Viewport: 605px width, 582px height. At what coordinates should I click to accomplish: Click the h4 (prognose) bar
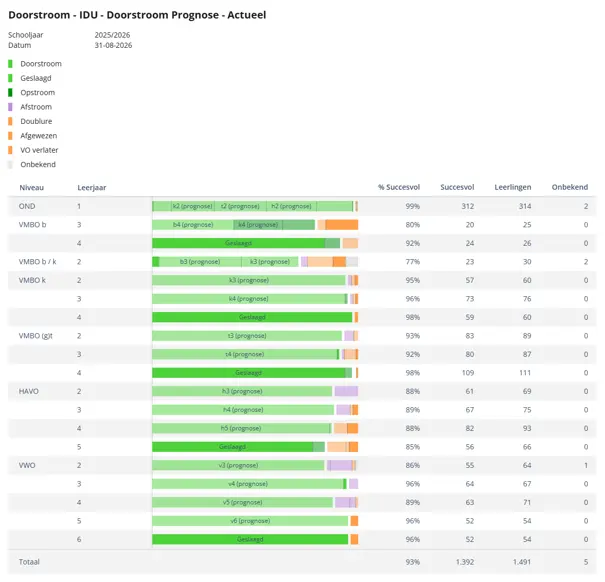tap(243, 410)
